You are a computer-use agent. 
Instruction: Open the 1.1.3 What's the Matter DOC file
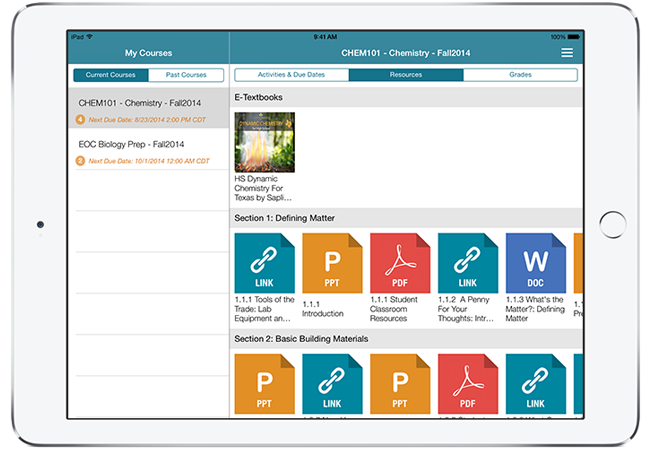tap(536, 263)
